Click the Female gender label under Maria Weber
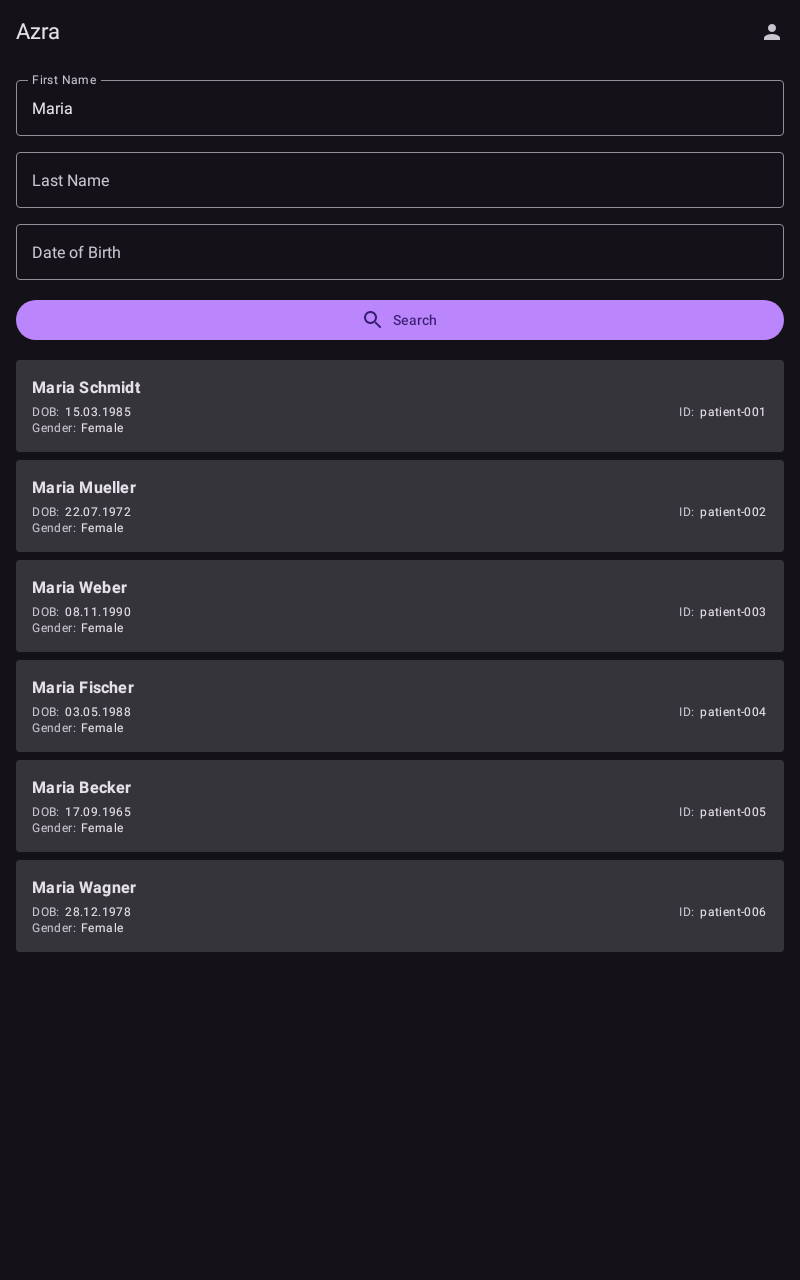This screenshot has height=1280, width=800. [x=102, y=628]
